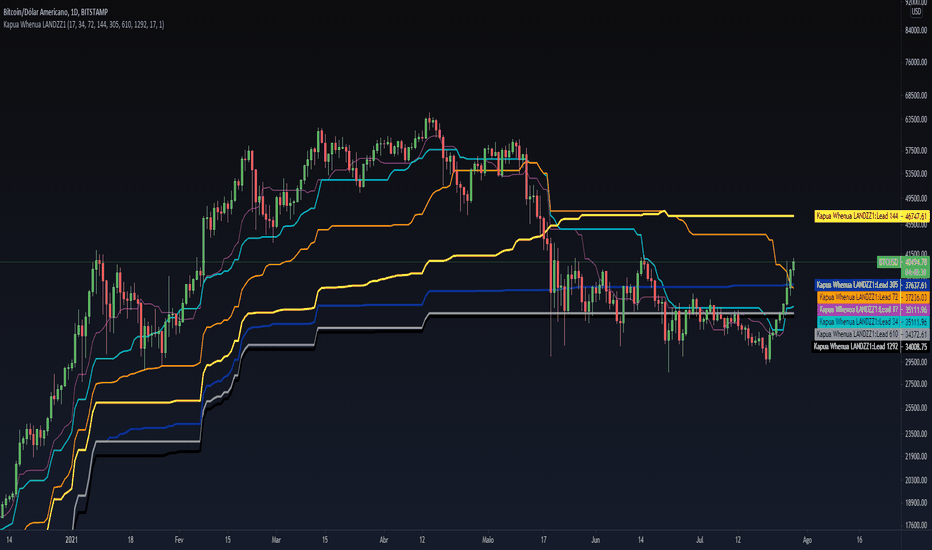Click the 84000.00 price axis value
932x550 pixels.
916,30
